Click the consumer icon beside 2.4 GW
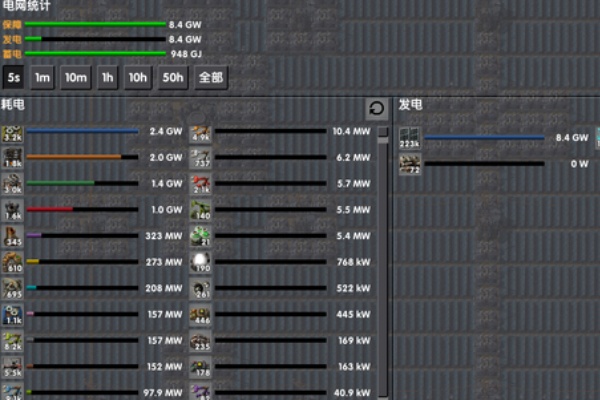The image size is (600, 400). pyautogui.click(x=13, y=132)
